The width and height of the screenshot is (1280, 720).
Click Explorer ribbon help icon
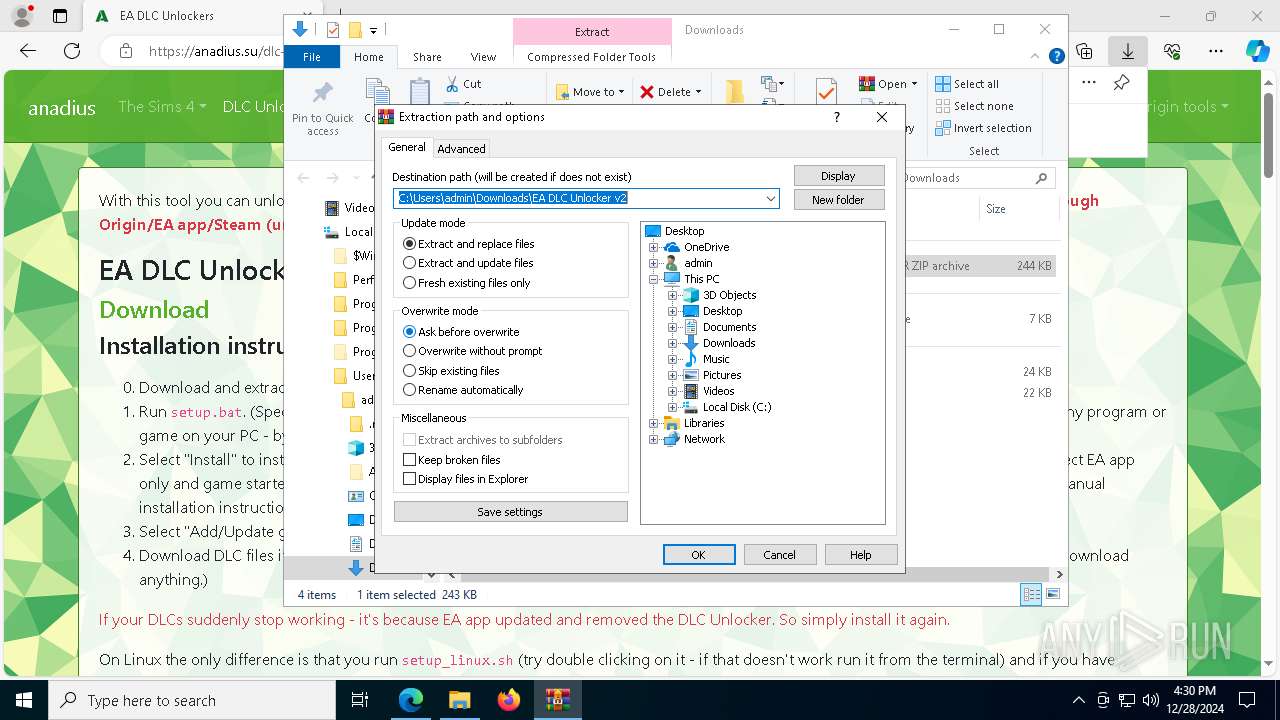(1057, 57)
